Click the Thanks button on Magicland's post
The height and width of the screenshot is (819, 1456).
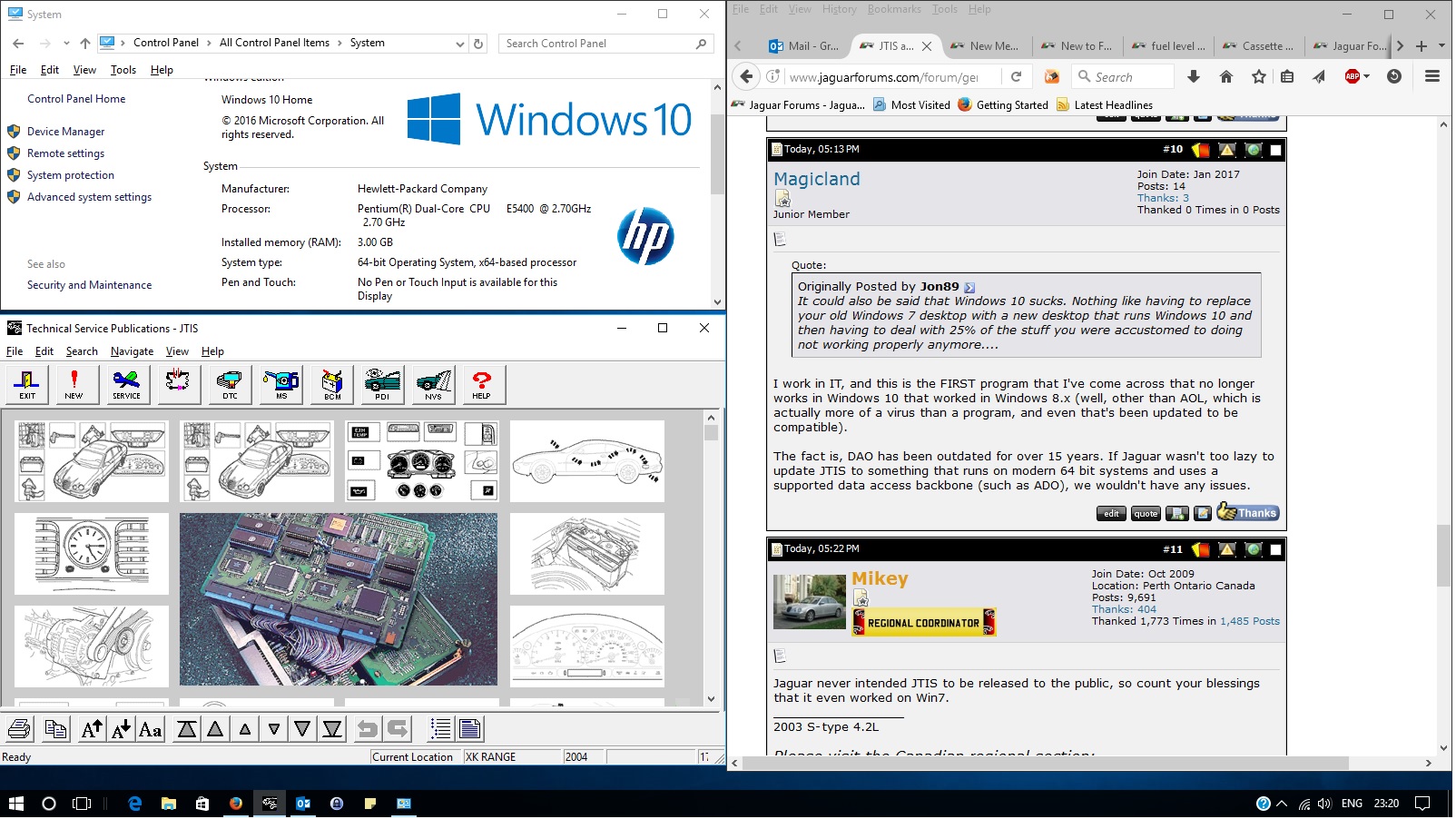[1248, 512]
